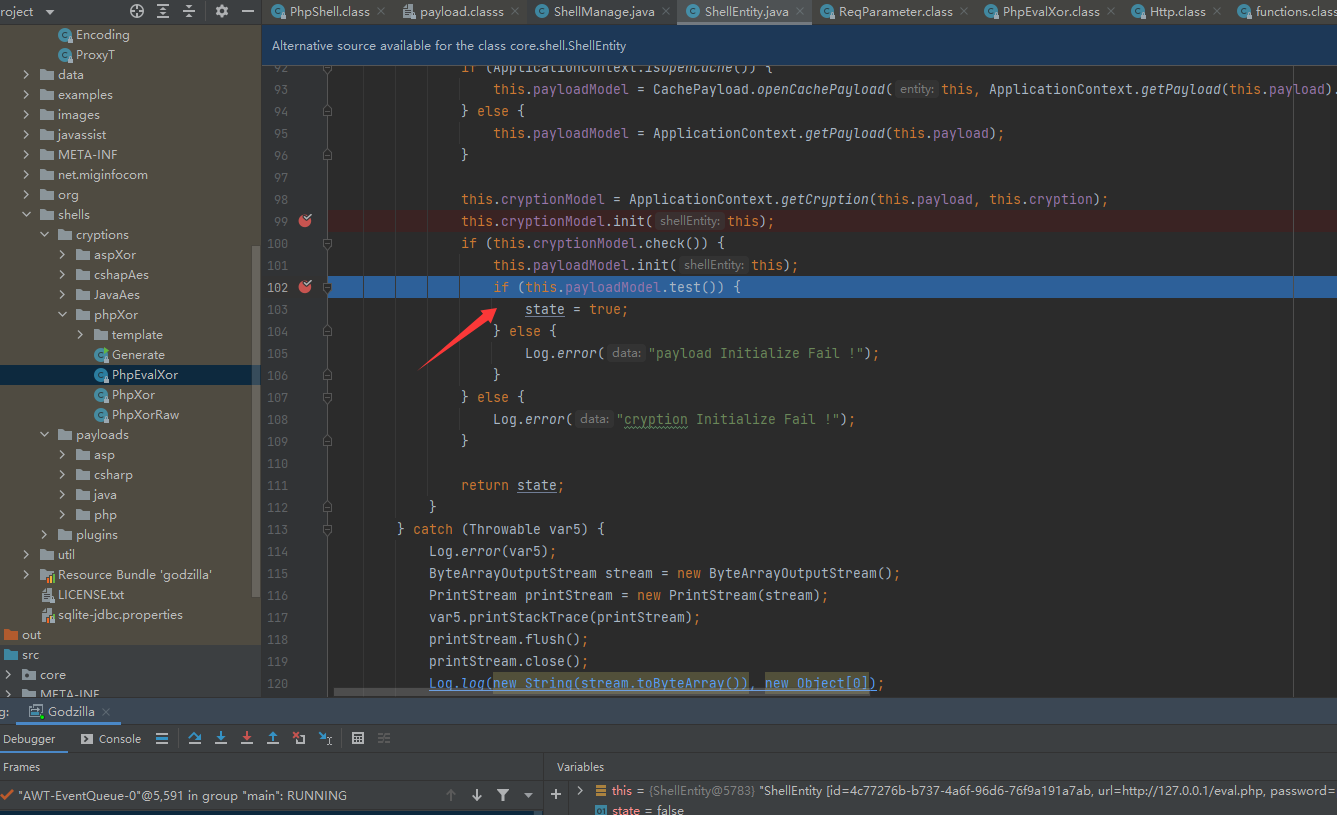
Task: Click the red Force Step Into icon
Action: coord(247,739)
